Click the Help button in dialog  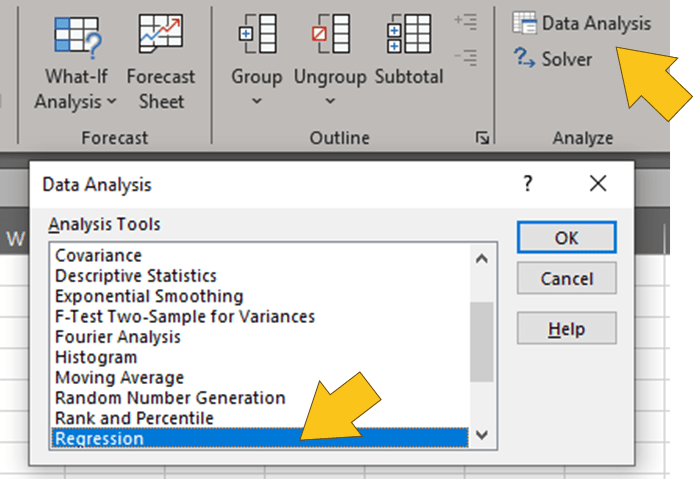pyautogui.click(x=566, y=328)
